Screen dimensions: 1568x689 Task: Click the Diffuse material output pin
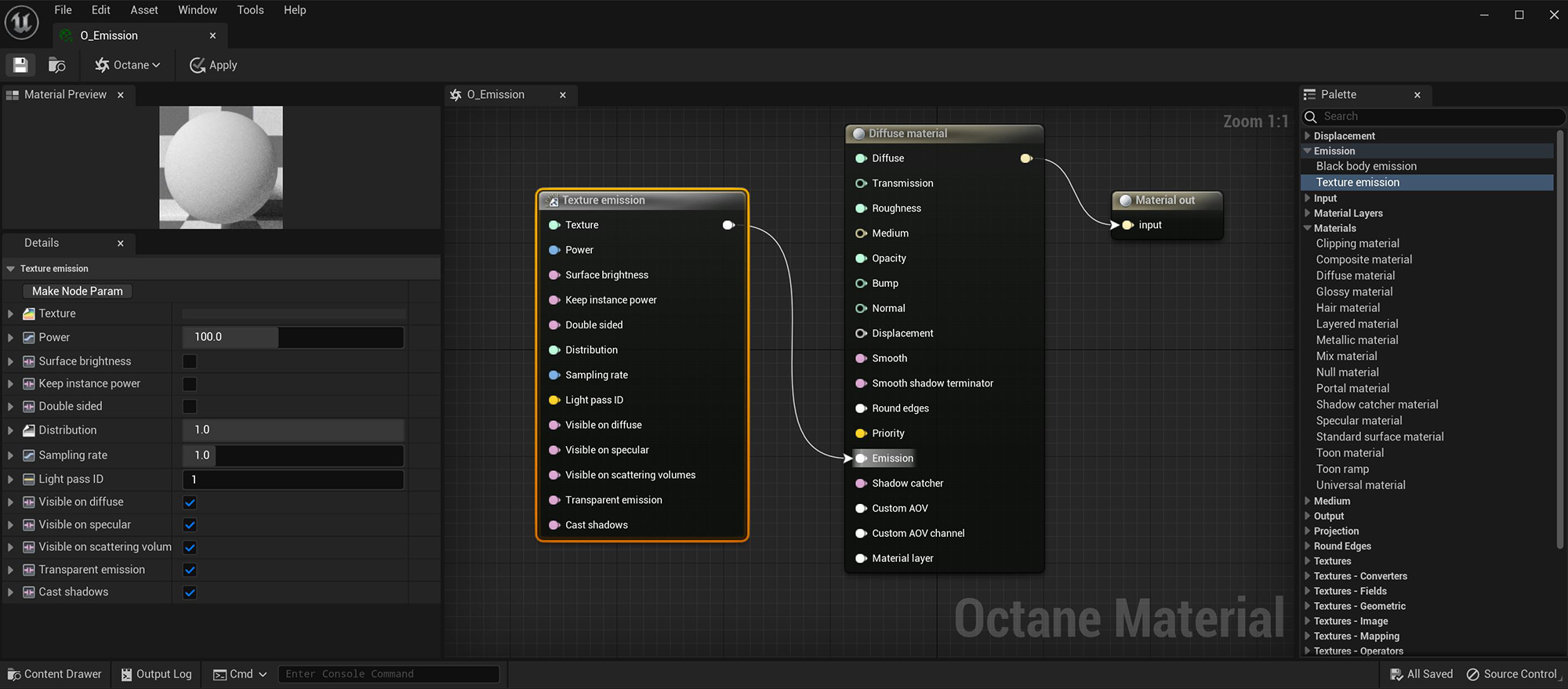(x=1025, y=158)
